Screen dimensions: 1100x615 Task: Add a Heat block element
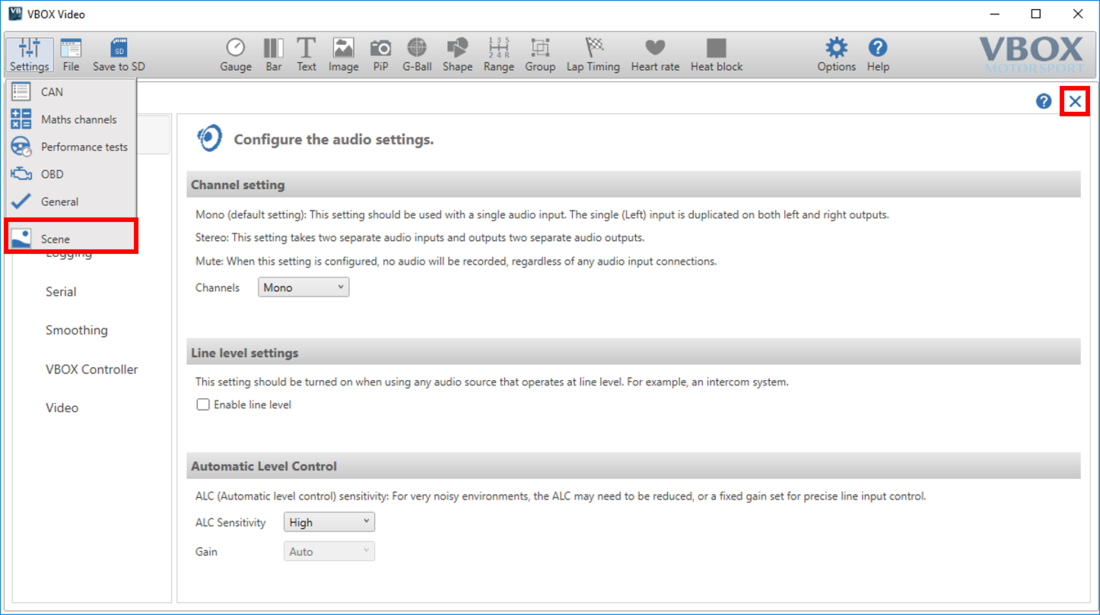coord(716,55)
